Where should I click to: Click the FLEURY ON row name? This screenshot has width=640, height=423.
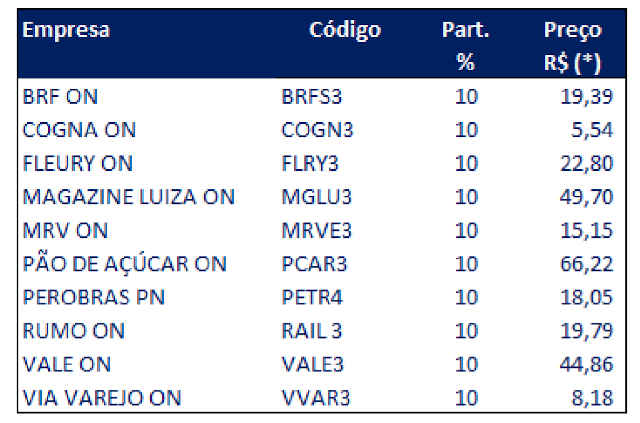click(x=78, y=164)
